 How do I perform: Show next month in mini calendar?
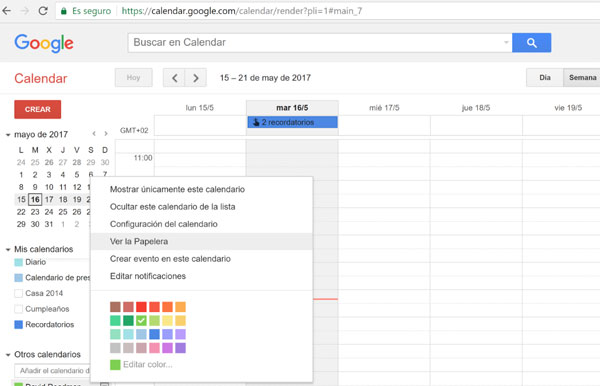click(x=106, y=134)
